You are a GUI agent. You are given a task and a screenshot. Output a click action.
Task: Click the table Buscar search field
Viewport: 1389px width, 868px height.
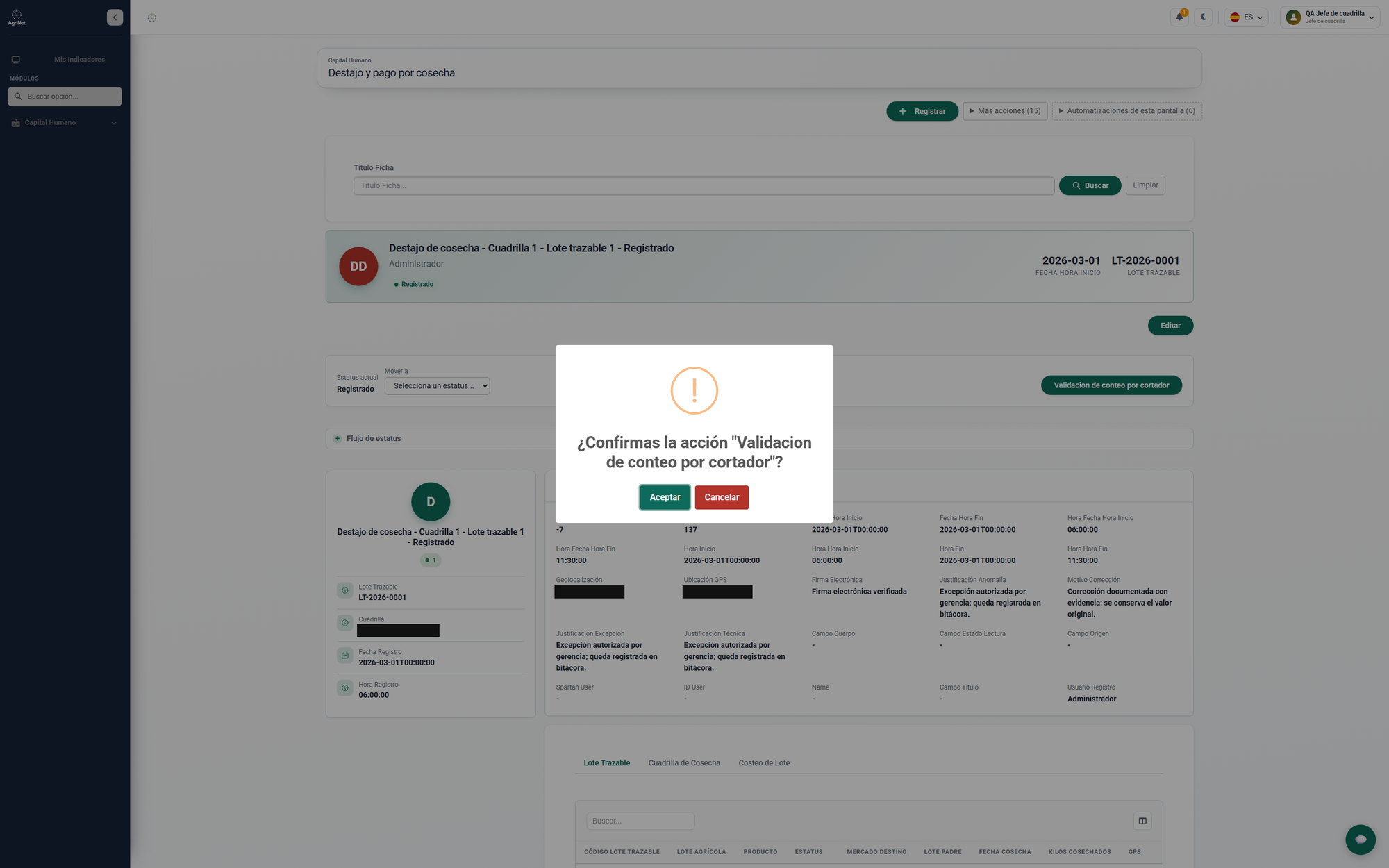point(640,821)
